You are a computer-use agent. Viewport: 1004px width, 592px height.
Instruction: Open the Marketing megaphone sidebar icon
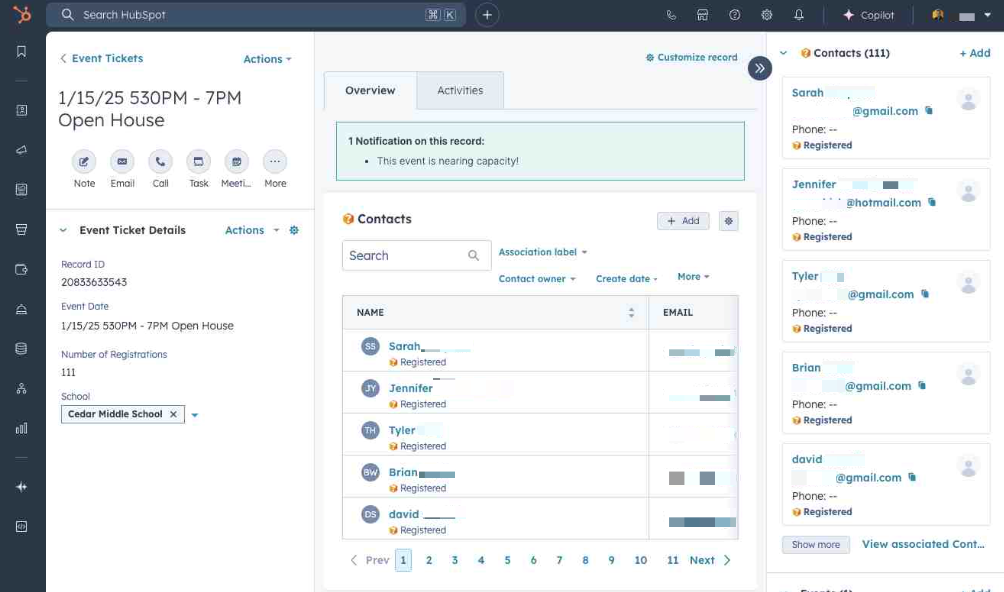click(x=21, y=150)
